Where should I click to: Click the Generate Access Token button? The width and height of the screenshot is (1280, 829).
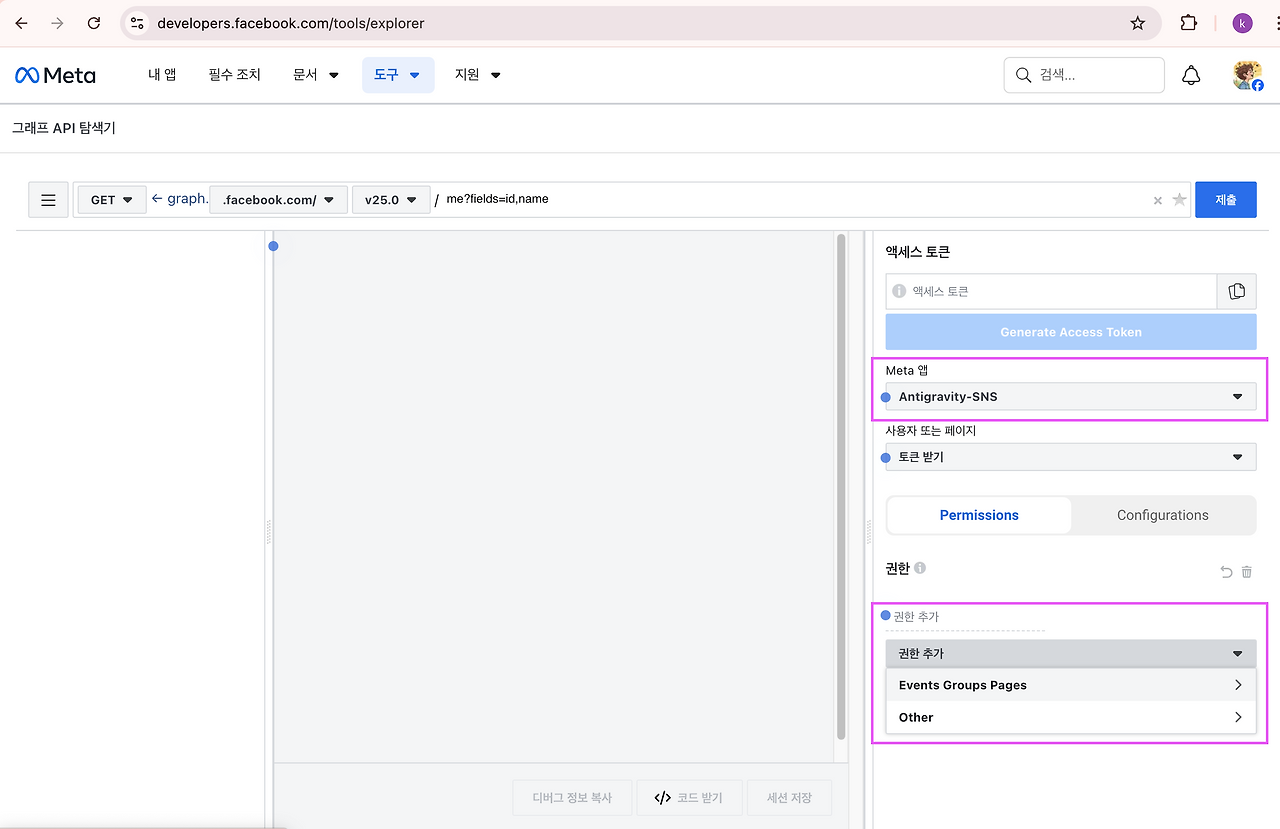1071,332
